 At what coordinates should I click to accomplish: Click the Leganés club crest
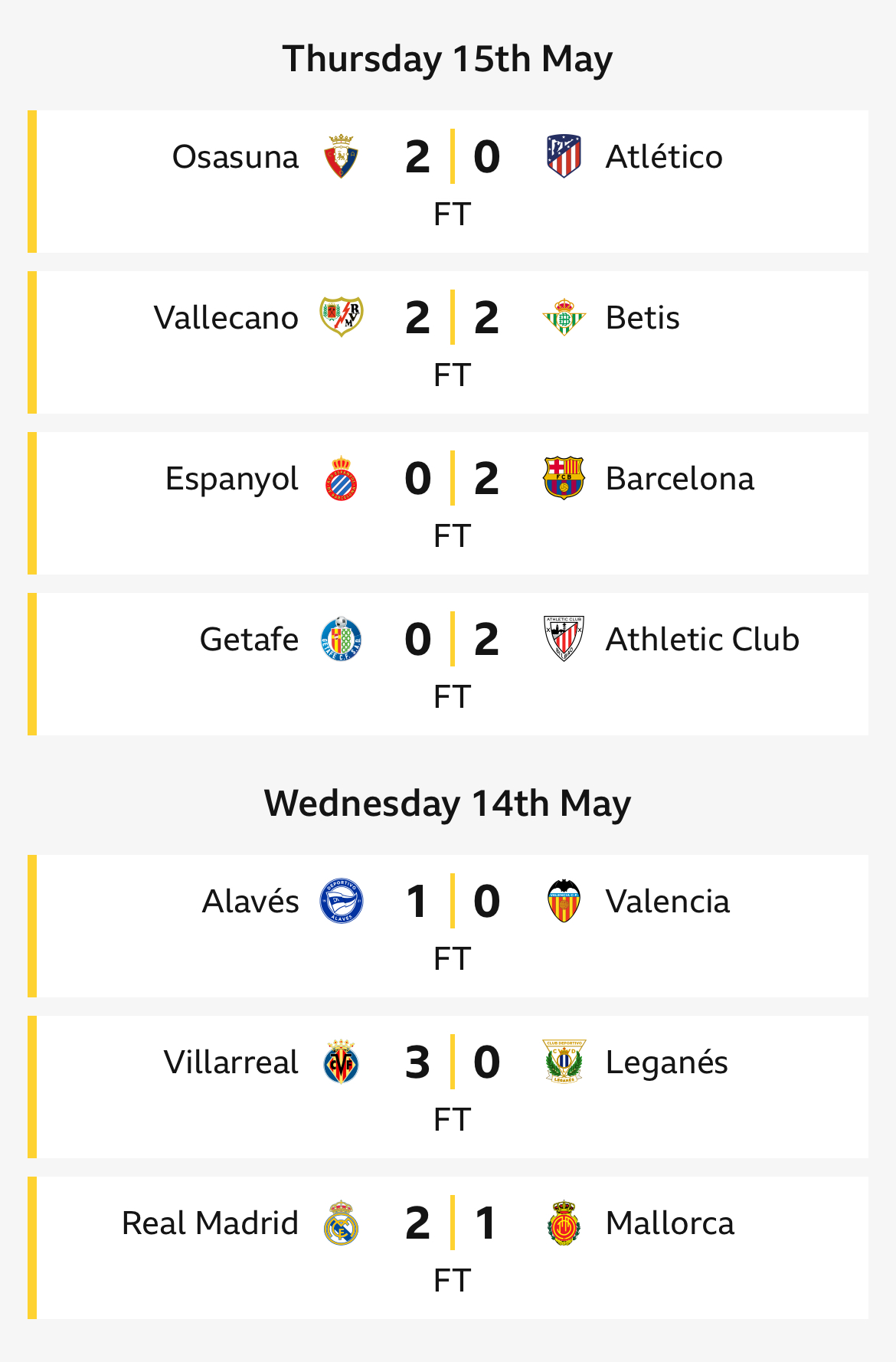coord(564,1062)
